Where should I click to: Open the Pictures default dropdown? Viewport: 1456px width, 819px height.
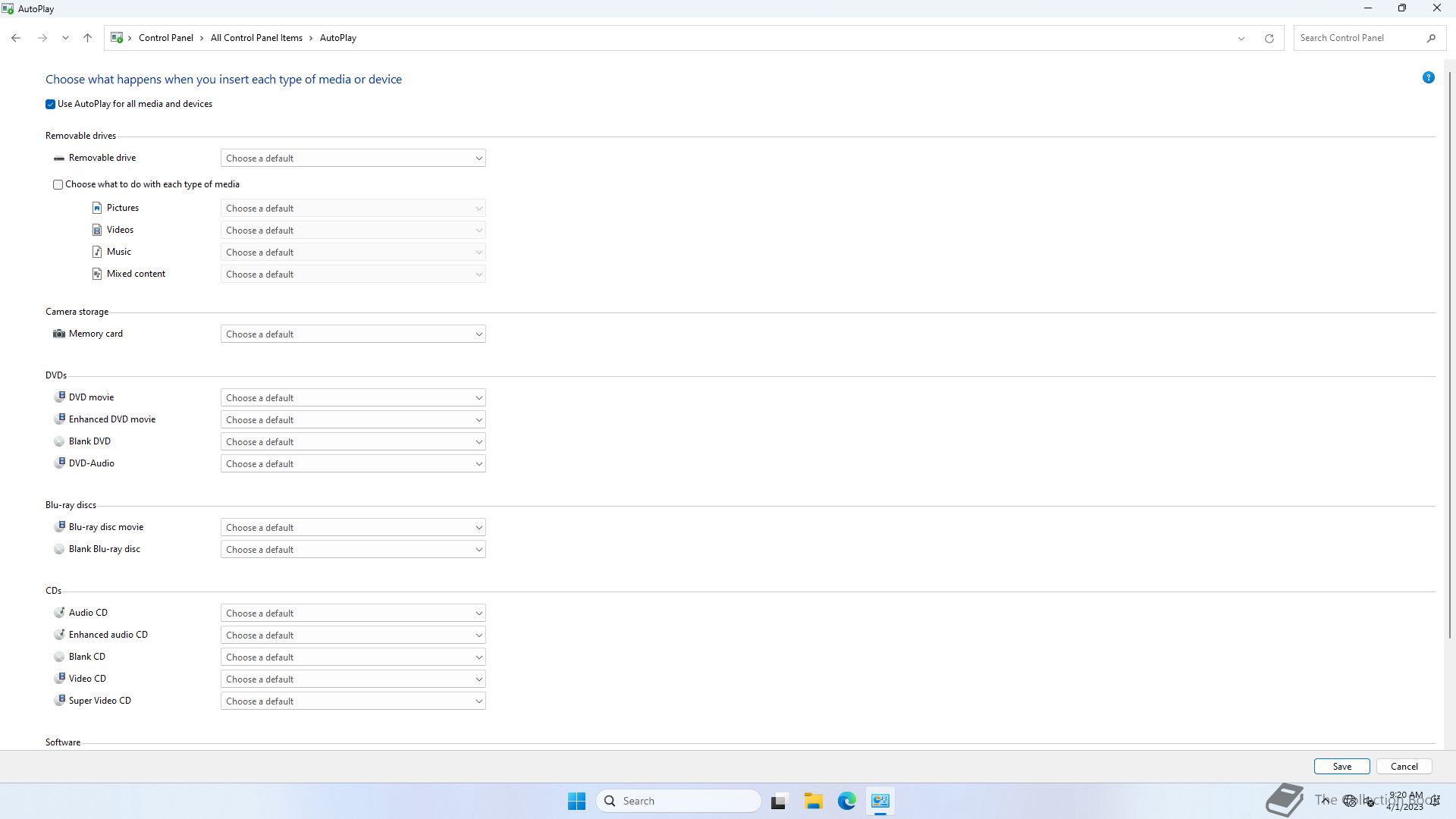coord(353,208)
